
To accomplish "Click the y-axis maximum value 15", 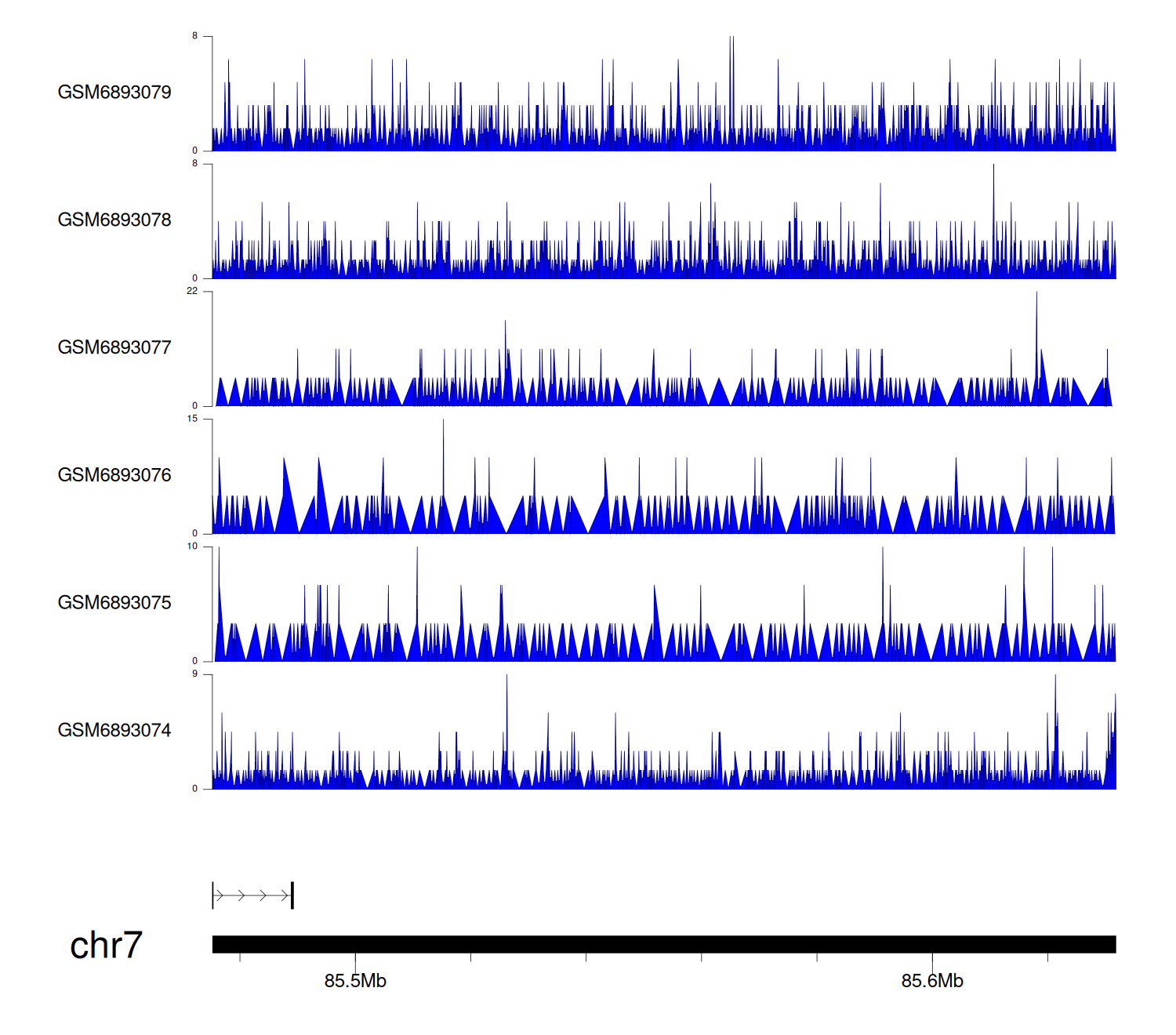I will click(x=192, y=419).
